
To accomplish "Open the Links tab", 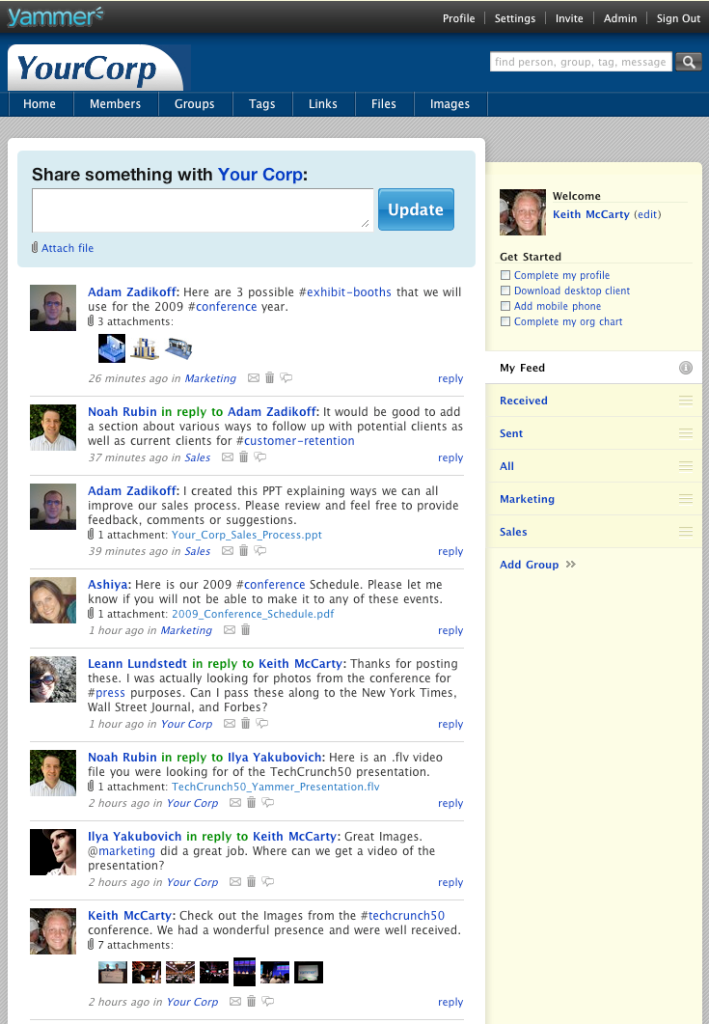I will [x=323, y=104].
